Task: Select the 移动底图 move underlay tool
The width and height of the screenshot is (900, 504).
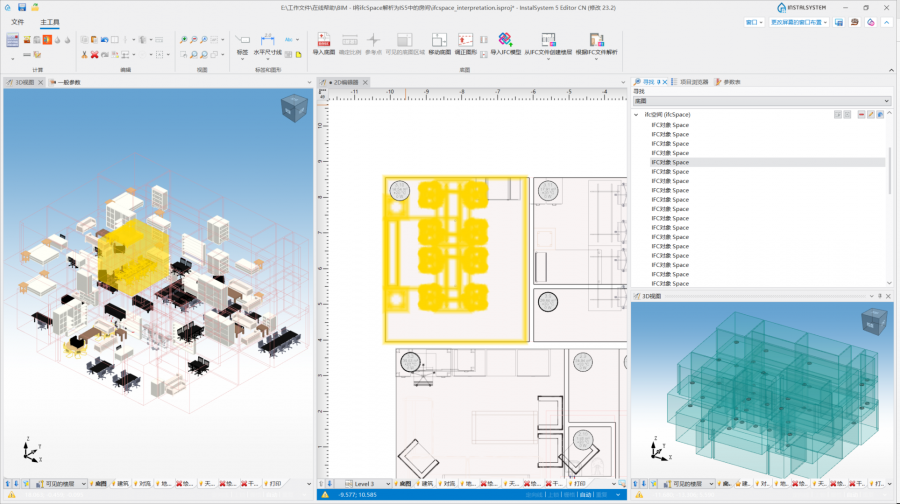Action: pyautogui.click(x=440, y=41)
